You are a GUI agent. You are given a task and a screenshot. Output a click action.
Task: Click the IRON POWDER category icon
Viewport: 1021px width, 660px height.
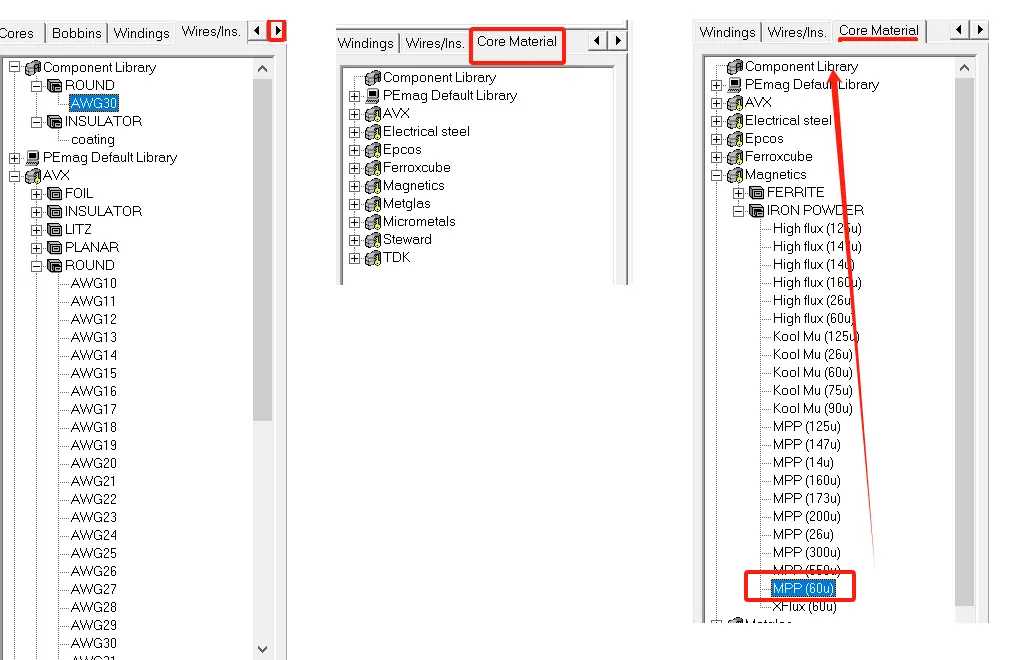coord(757,211)
